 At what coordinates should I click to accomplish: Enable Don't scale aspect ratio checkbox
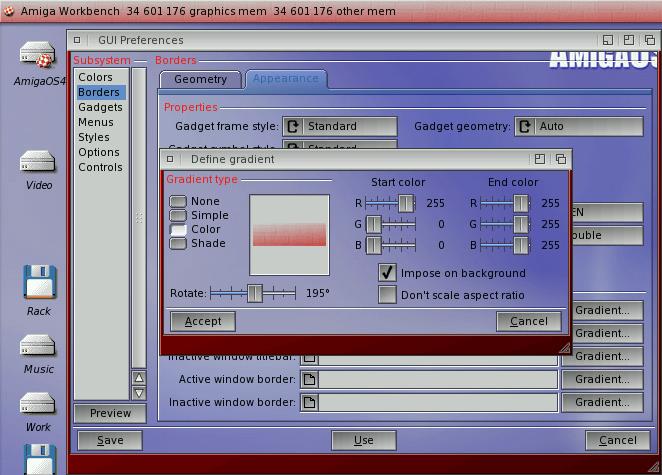pos(387,295)
